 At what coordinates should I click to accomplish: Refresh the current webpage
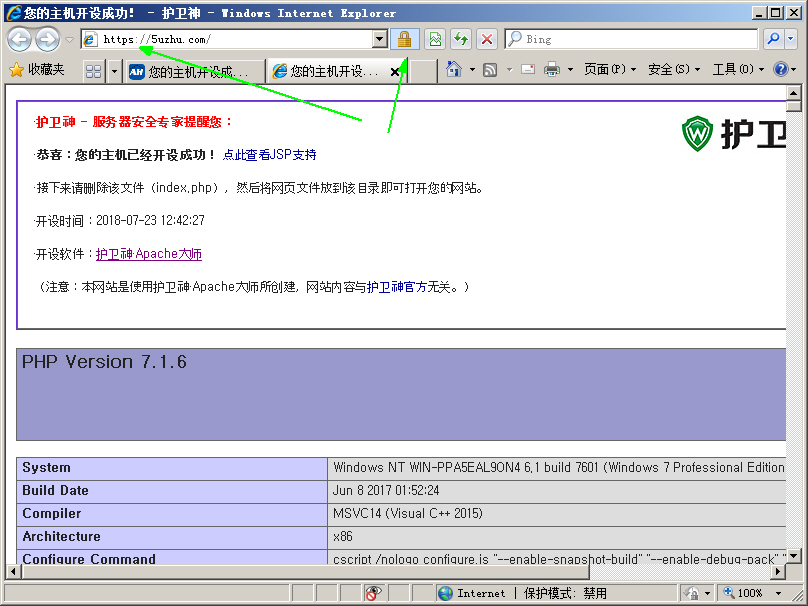[x=460, y=39]
